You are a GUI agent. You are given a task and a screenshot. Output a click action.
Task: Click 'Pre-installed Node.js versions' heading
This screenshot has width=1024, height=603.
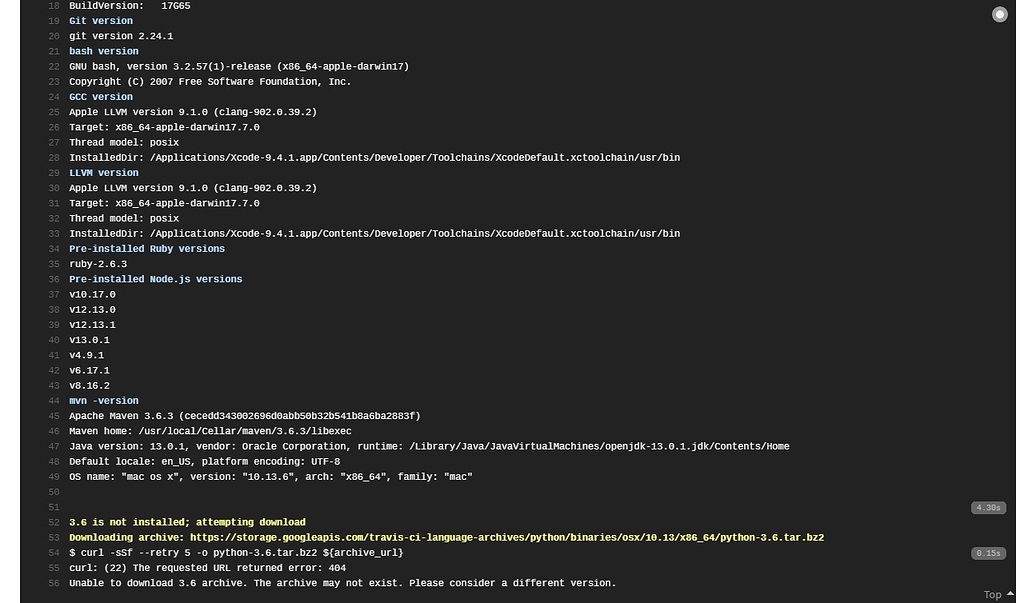[x=155, y=279]
